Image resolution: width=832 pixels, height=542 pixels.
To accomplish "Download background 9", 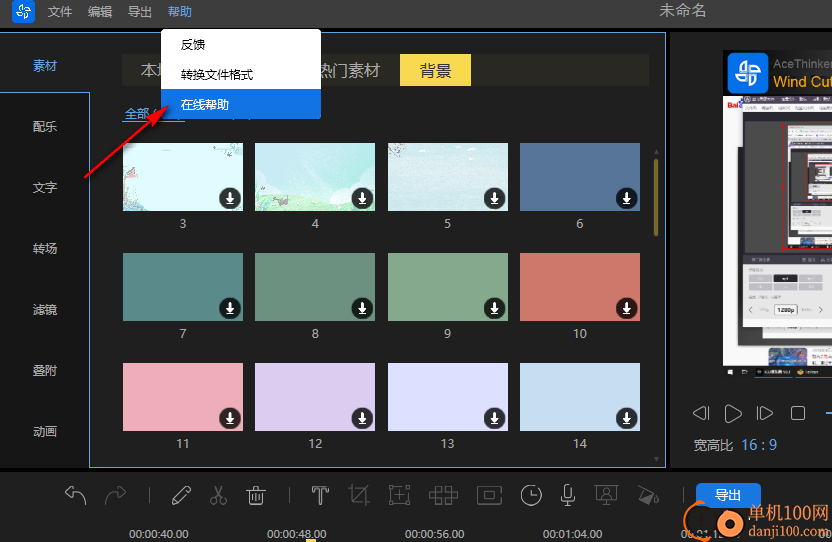I will click(x=494, y=308).
